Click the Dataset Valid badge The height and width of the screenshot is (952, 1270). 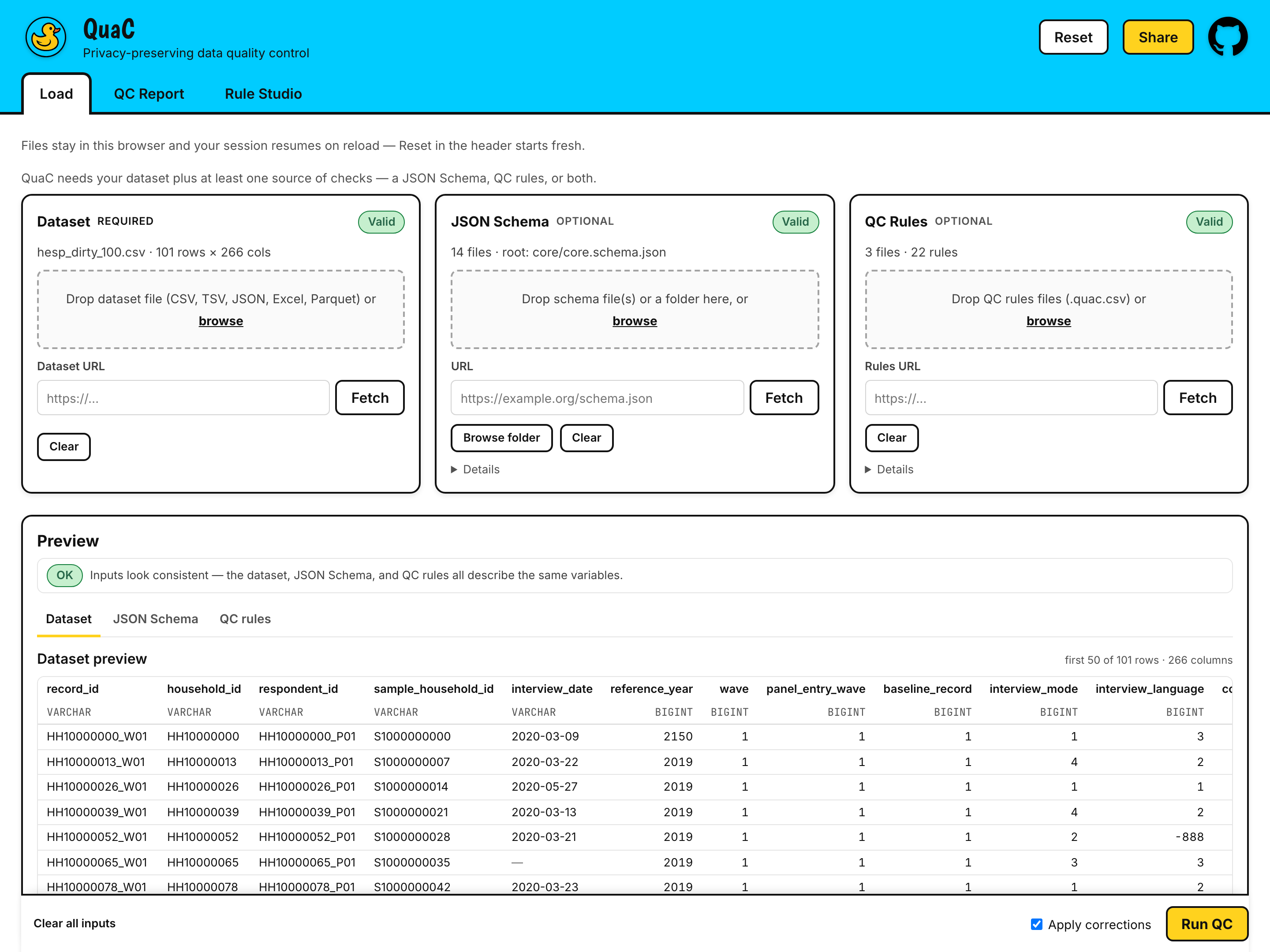(381, 222)
